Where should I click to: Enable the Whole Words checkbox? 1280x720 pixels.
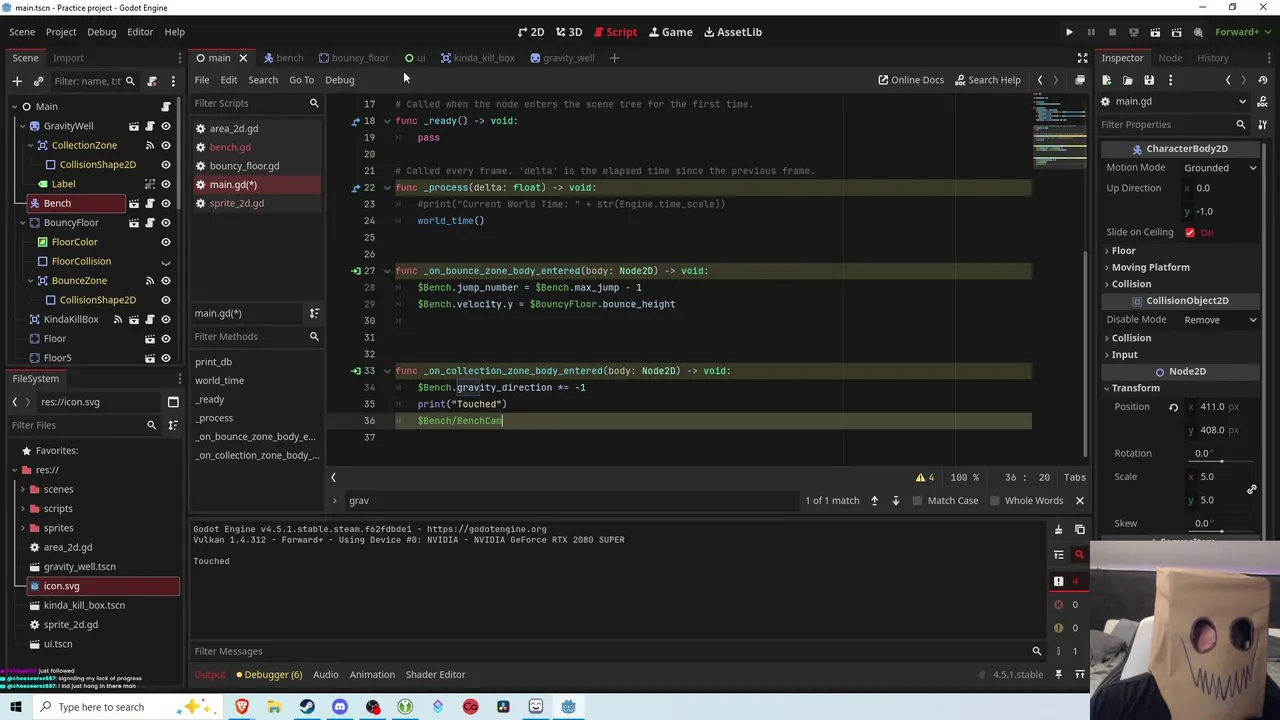click(997, 501)
